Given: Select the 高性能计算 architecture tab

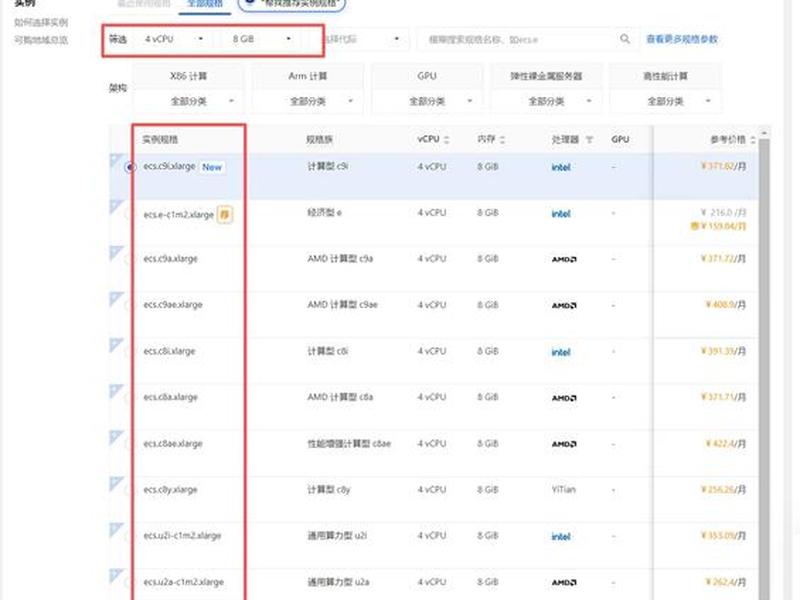Looking at the screenshot, I should 665,76.
